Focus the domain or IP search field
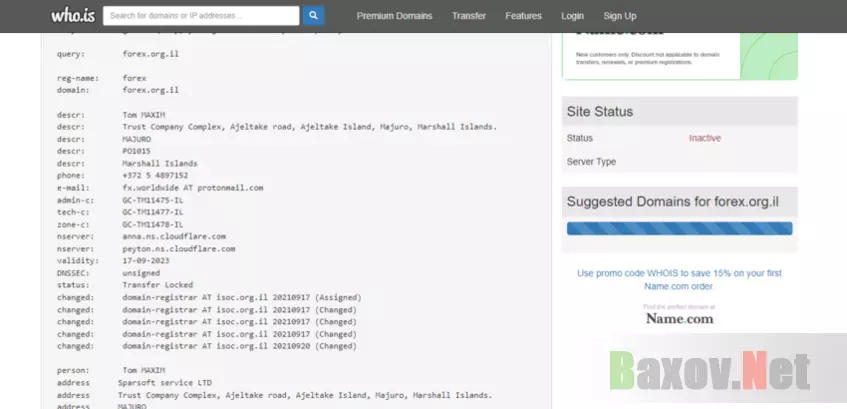The width and height of the screenshot is (847, 409). [x=201, y=16]
